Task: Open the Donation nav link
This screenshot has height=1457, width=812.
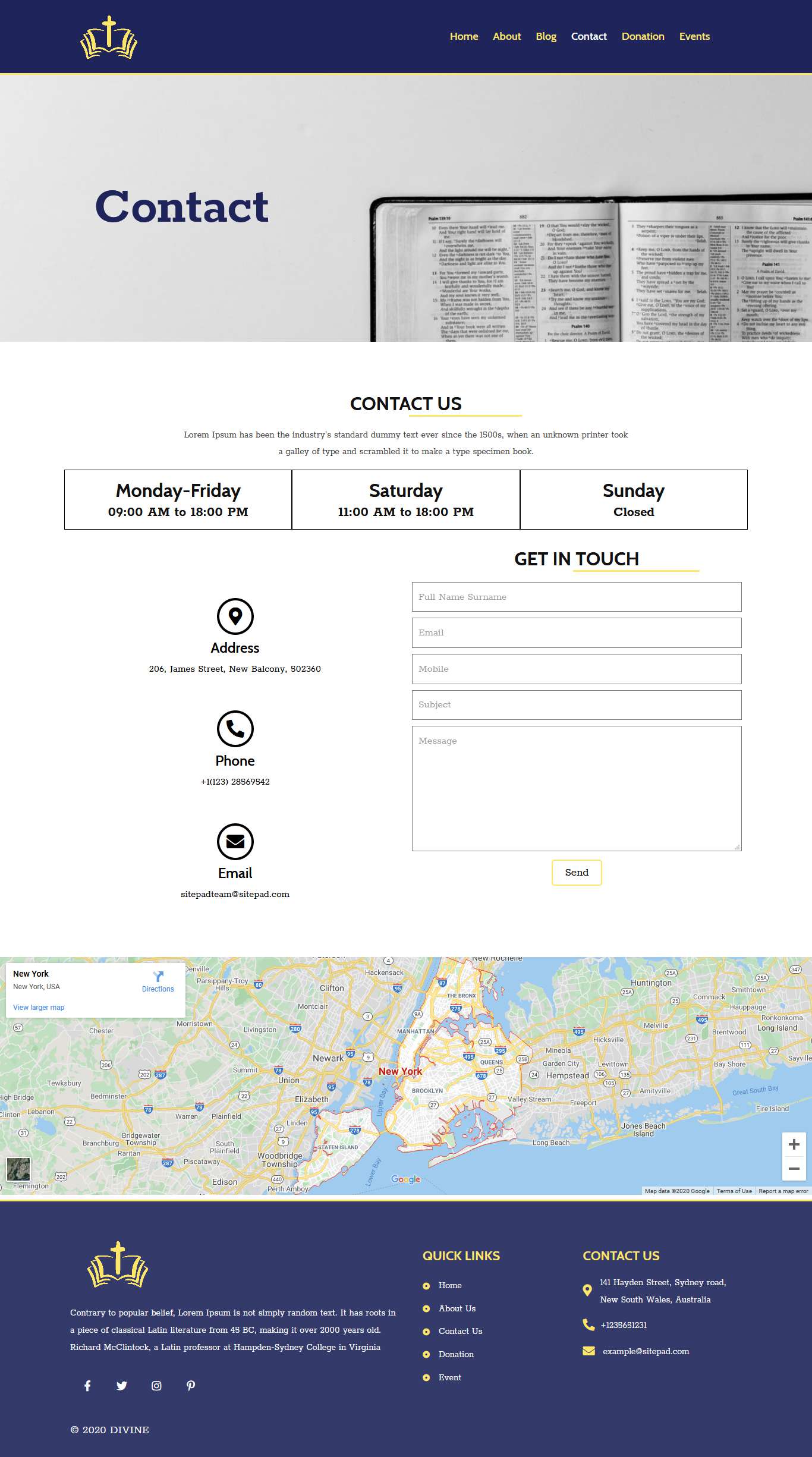Action: 643,36
